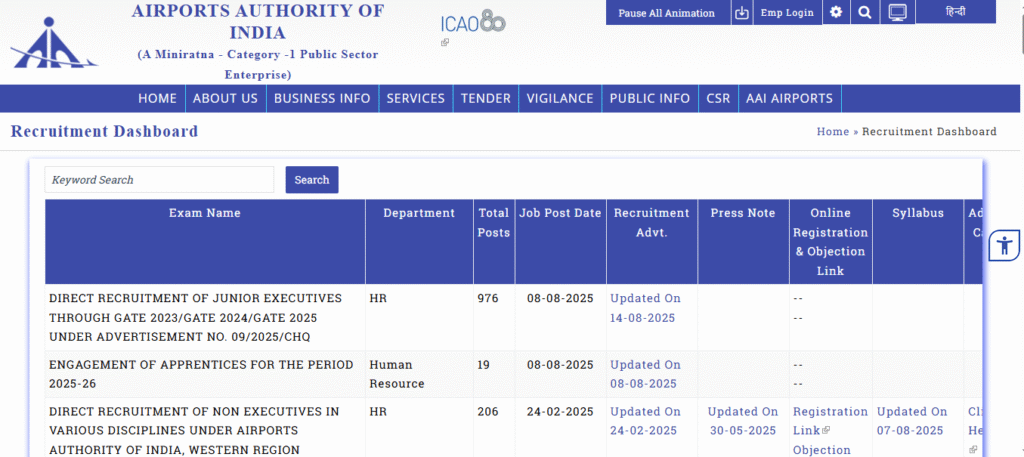Click the magnifier search icon in top bar
This screenshot has height=457, width=1024.
(865, 13)
